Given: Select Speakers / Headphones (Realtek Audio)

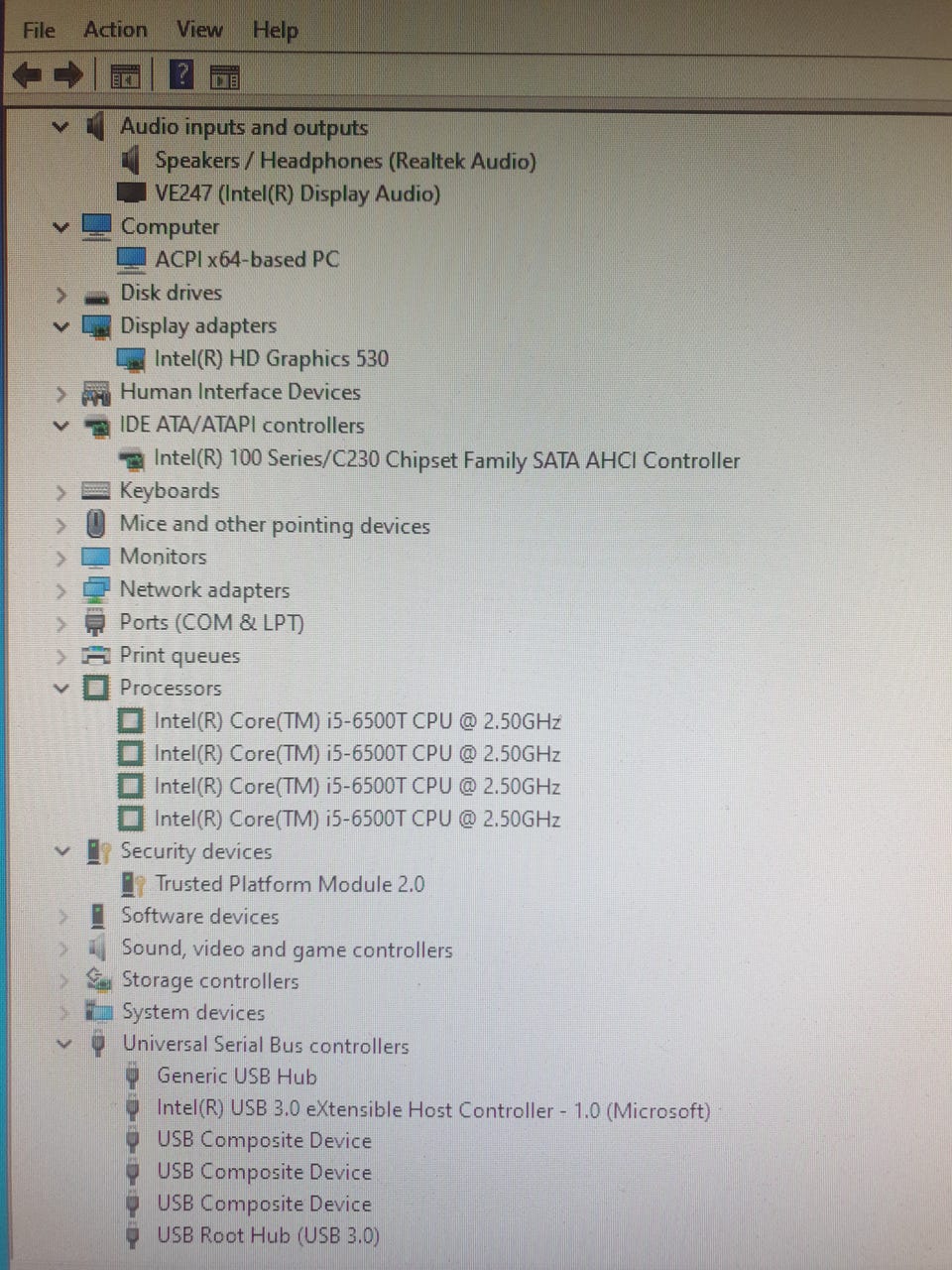Looking at the screenshot, I should pos(345,161).
